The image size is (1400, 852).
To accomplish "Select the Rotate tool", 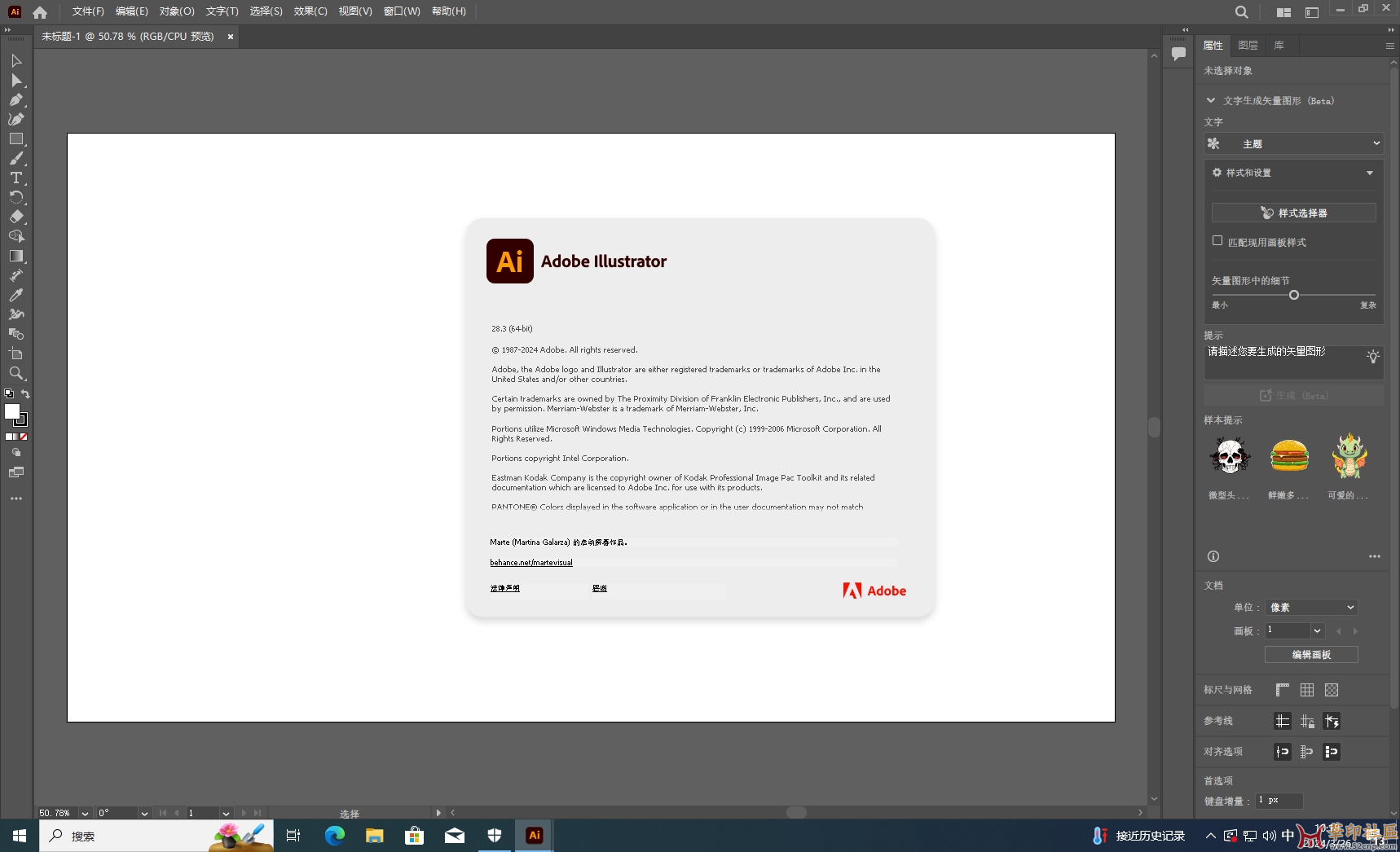I will (x=15, y=198).
